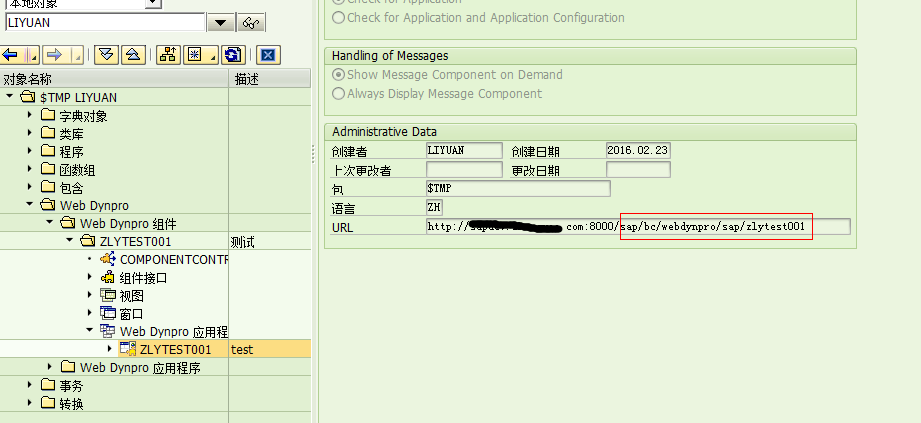Select the $TMP LIYUAN tree label
The height and width of the screenshot is (423, 921).
pos(79,97)
